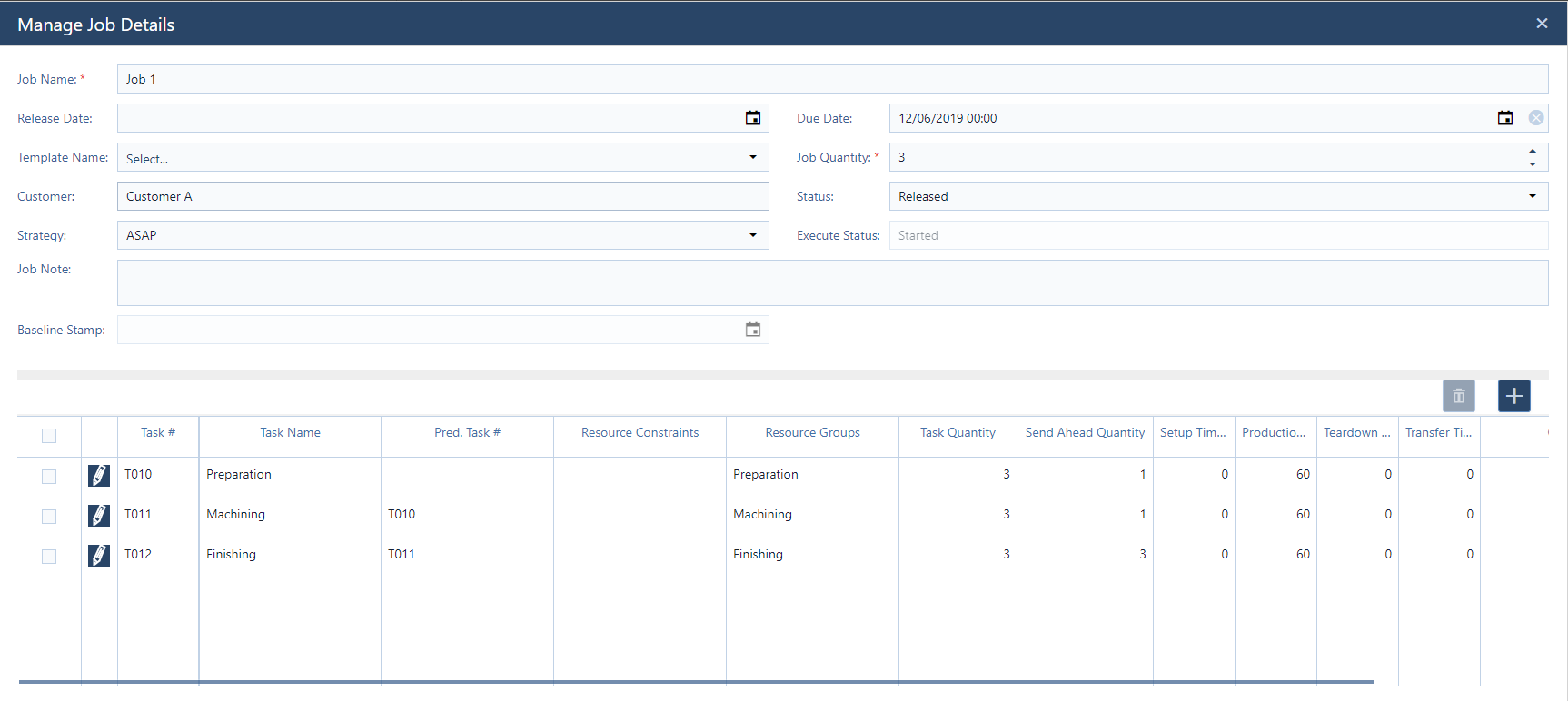This screenshot has height=701, width=1568.
Task: Click the horizontal scrollbar of task grid
Action: pos(696,681)
